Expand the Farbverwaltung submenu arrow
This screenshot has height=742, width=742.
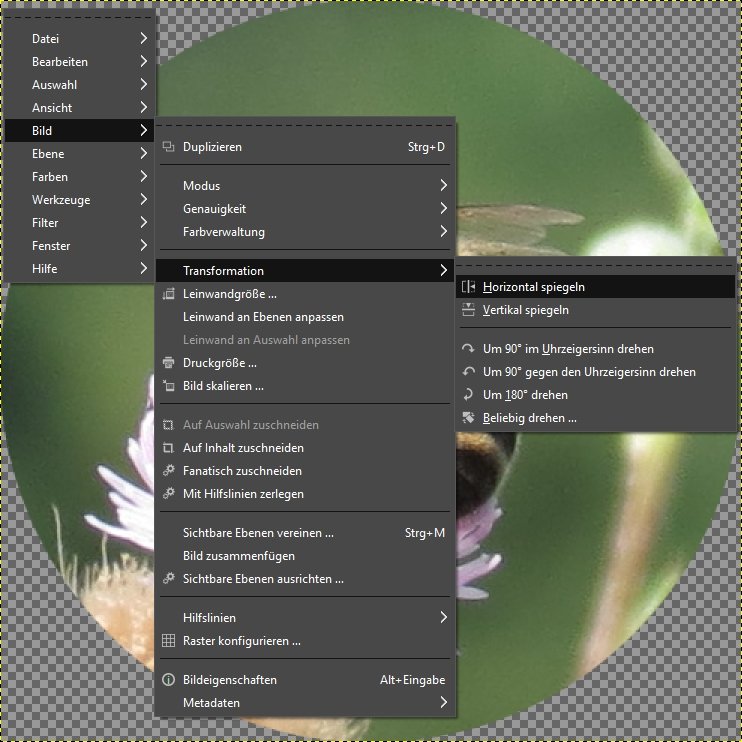click(x=443, y=232)
